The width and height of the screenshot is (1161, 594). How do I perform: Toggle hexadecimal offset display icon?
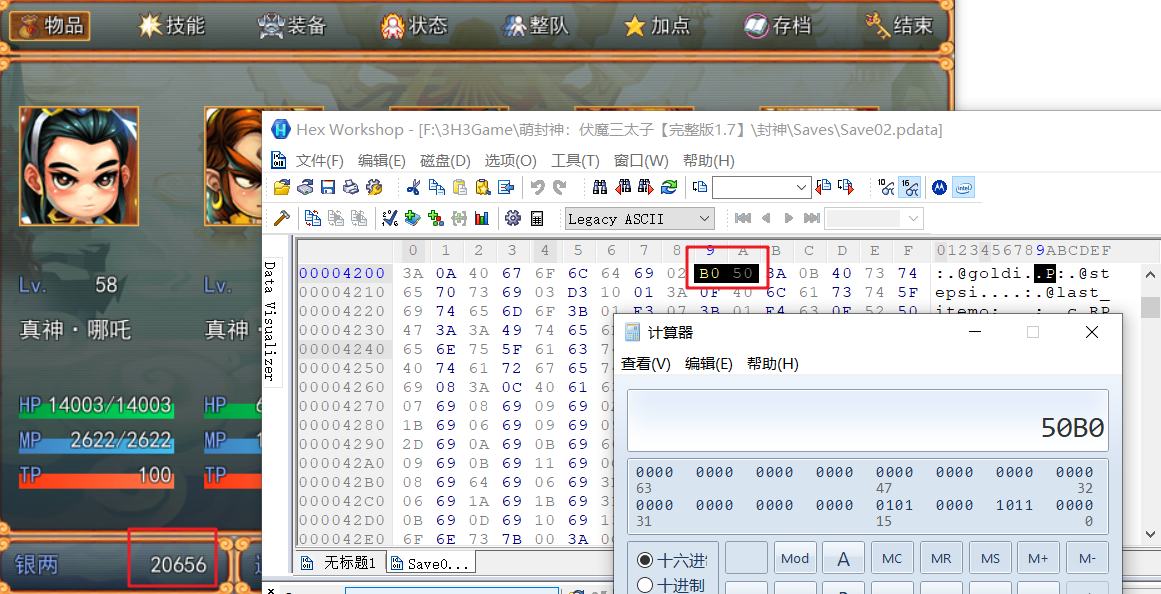point(909,187)
